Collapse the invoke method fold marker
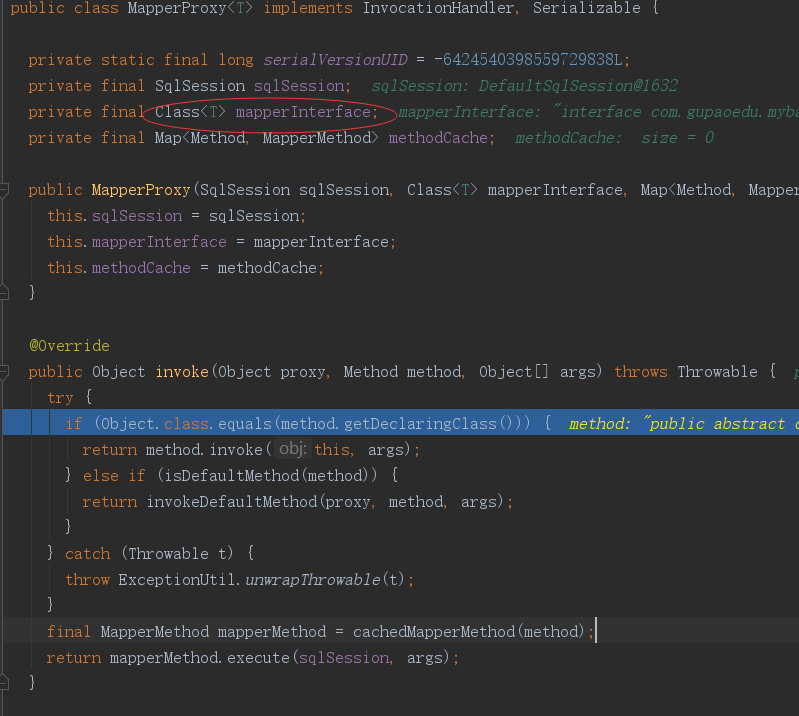Viewport: 799px width, 716px height. click(4, 372)
